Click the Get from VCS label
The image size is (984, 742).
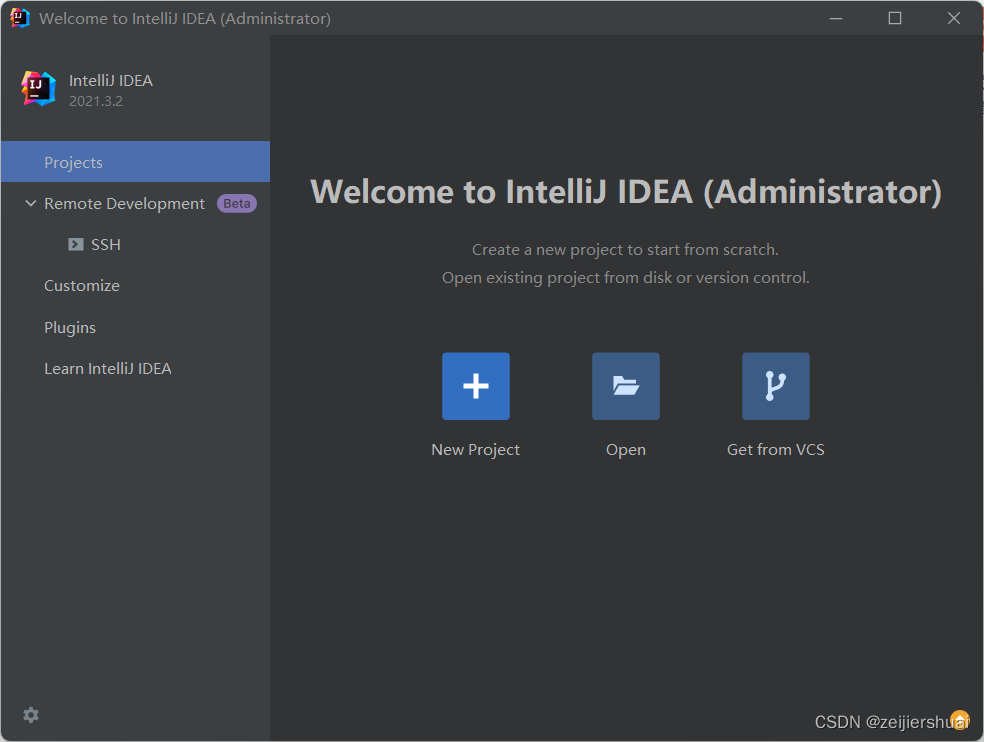pos(776,450)
